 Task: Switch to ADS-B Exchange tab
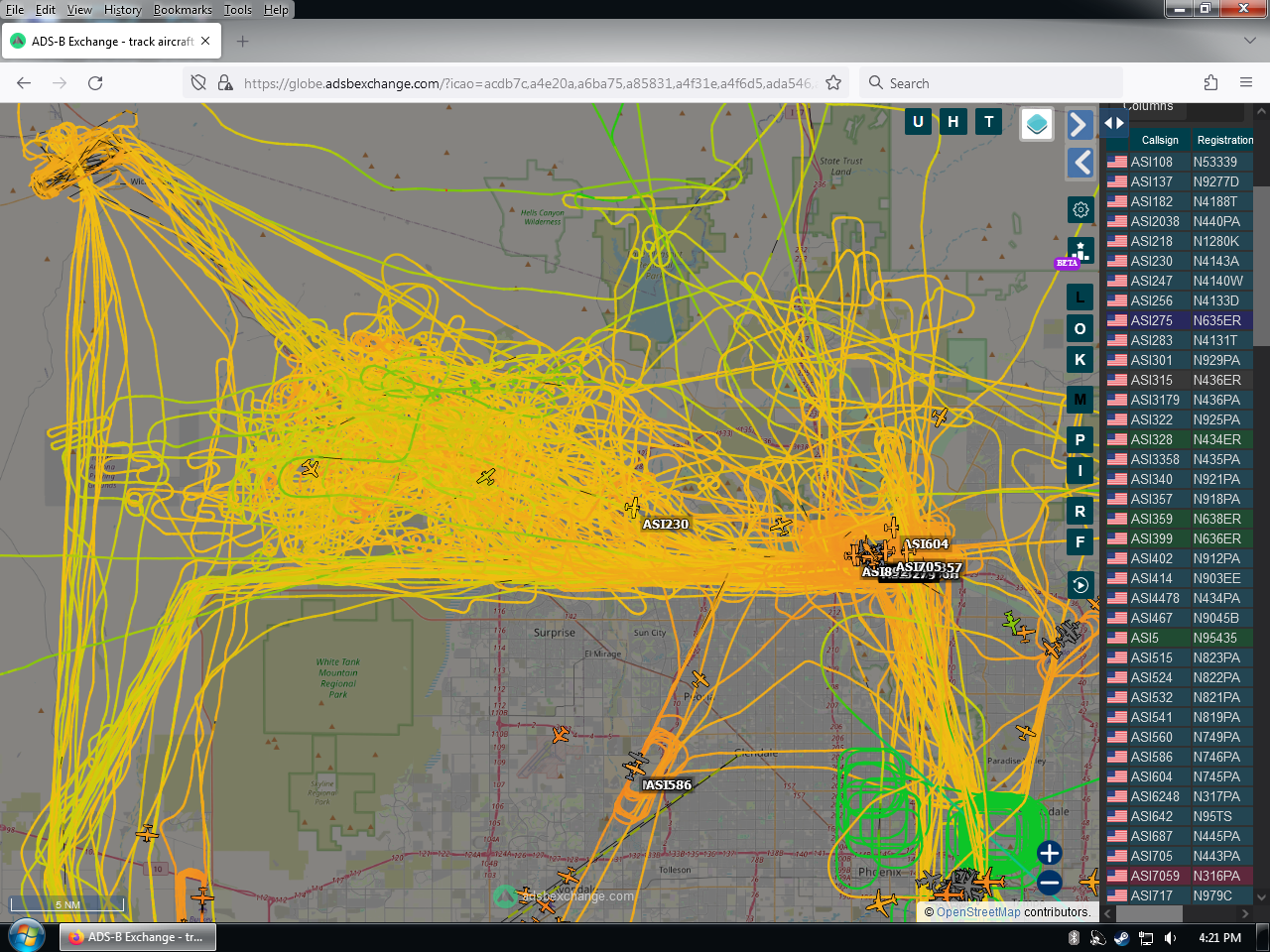(x=111, y=42)
